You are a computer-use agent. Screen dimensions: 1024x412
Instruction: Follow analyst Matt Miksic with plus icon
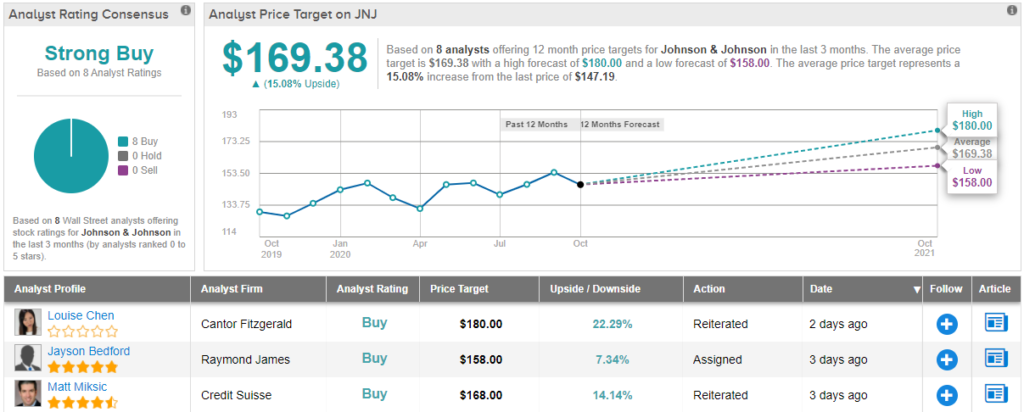pyautogui.click(x=947, y=394)
